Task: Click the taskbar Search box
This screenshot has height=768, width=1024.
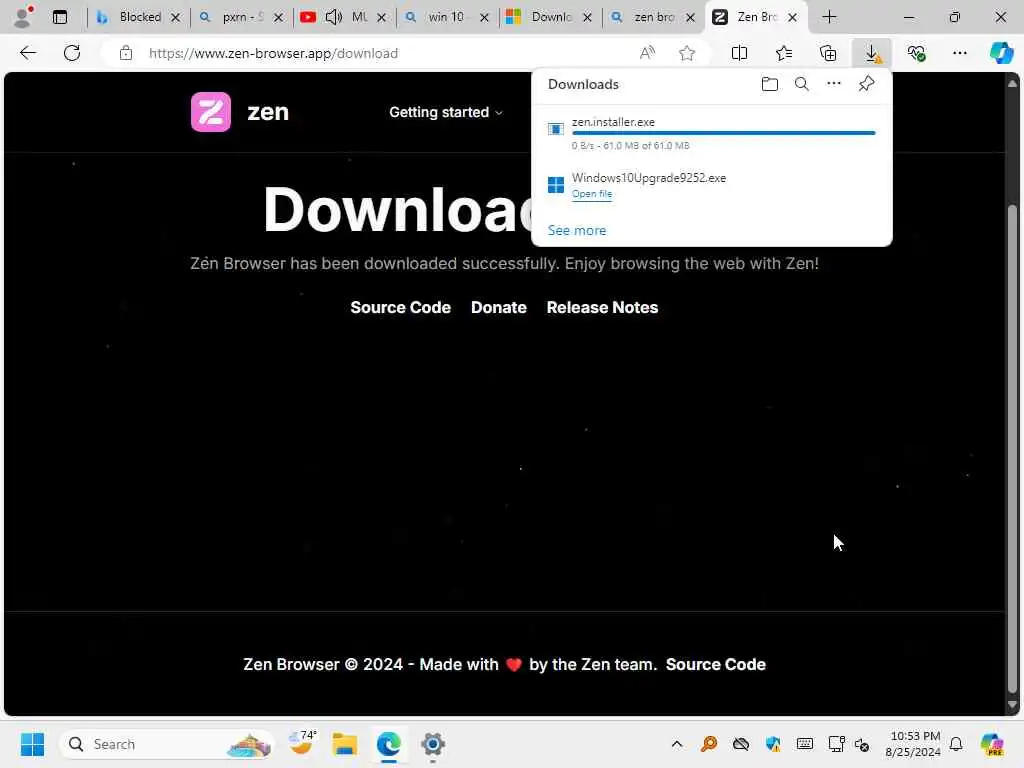Action: [x=167, y=744]
